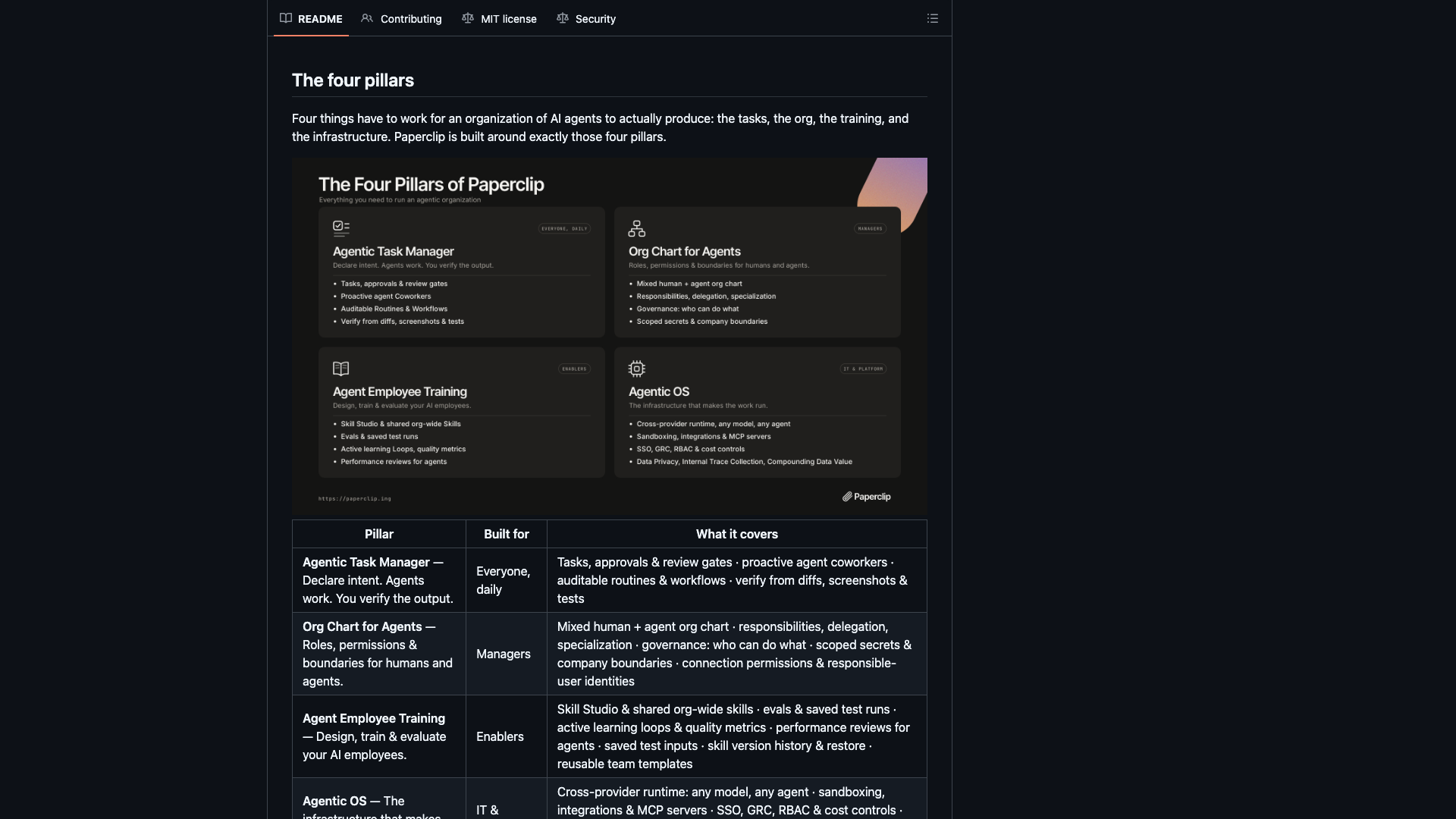Click the Paperclip logo in the image
Image resolution: width=1456 pixels, height=819 pixels.
coord(867,497)
